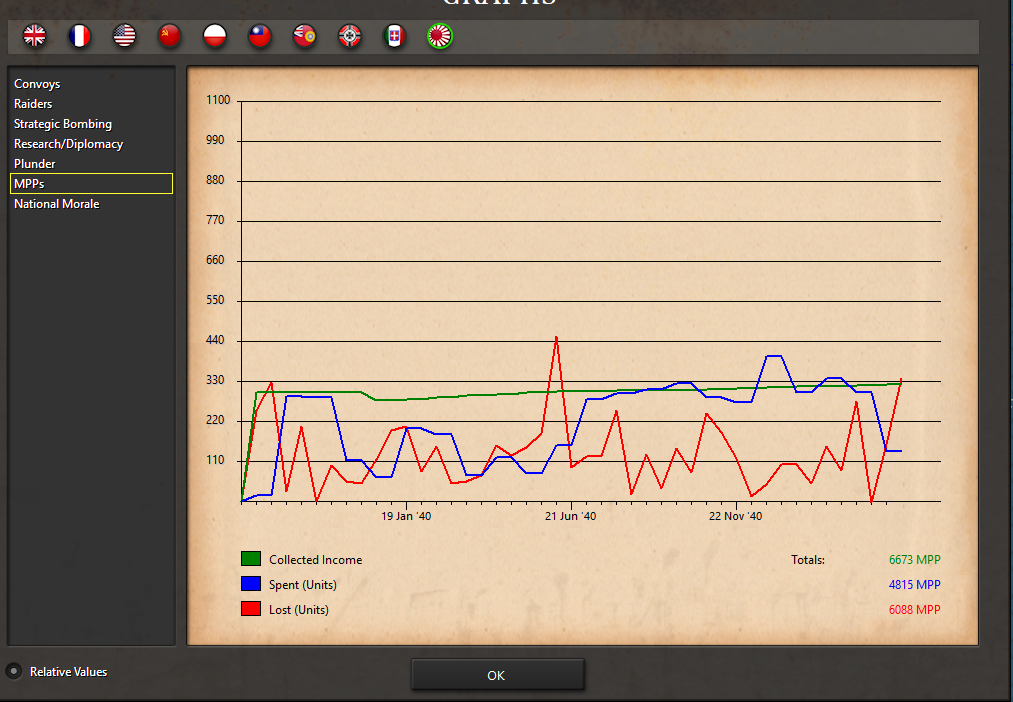
Task: Click the 440 axis value
Action: (215, 340)
